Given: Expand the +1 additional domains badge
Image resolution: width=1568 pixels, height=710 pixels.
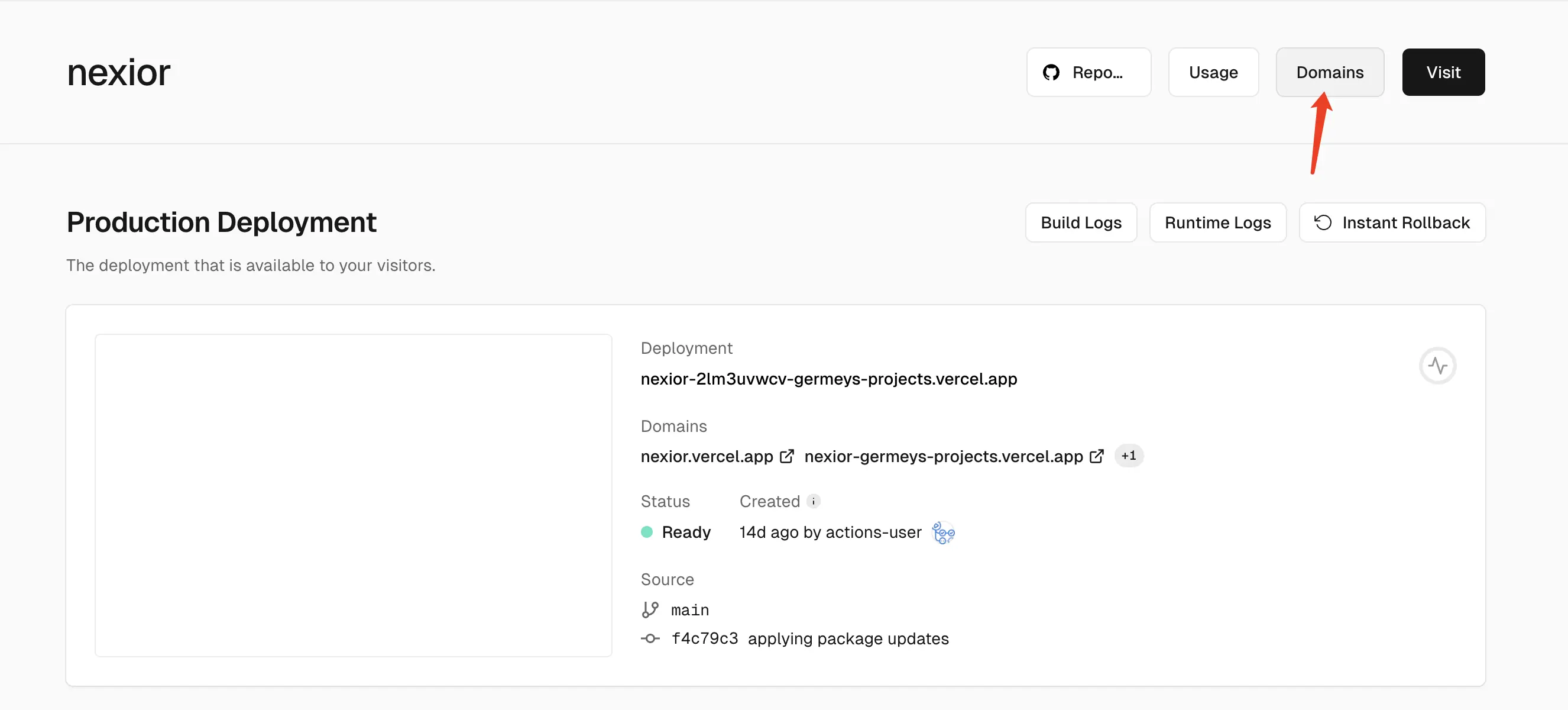Looking at the screenshot, I should click(1129, 456).
